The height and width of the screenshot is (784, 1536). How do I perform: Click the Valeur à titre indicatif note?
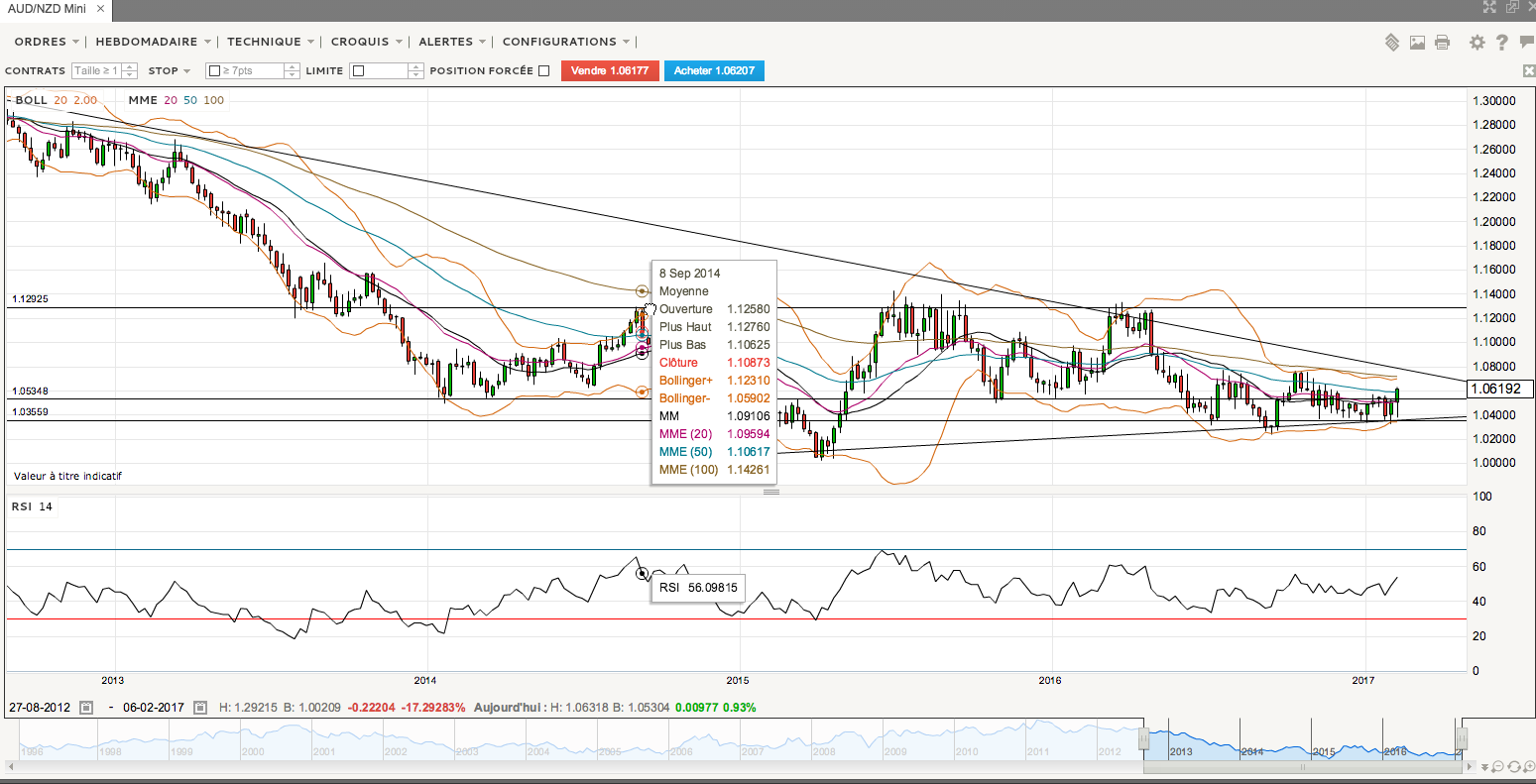67,476
